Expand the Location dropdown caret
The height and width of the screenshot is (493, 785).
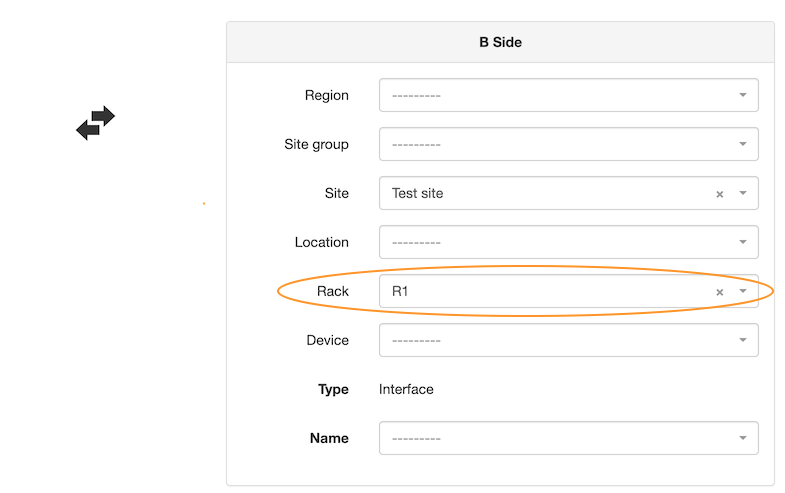pos(743,242)
